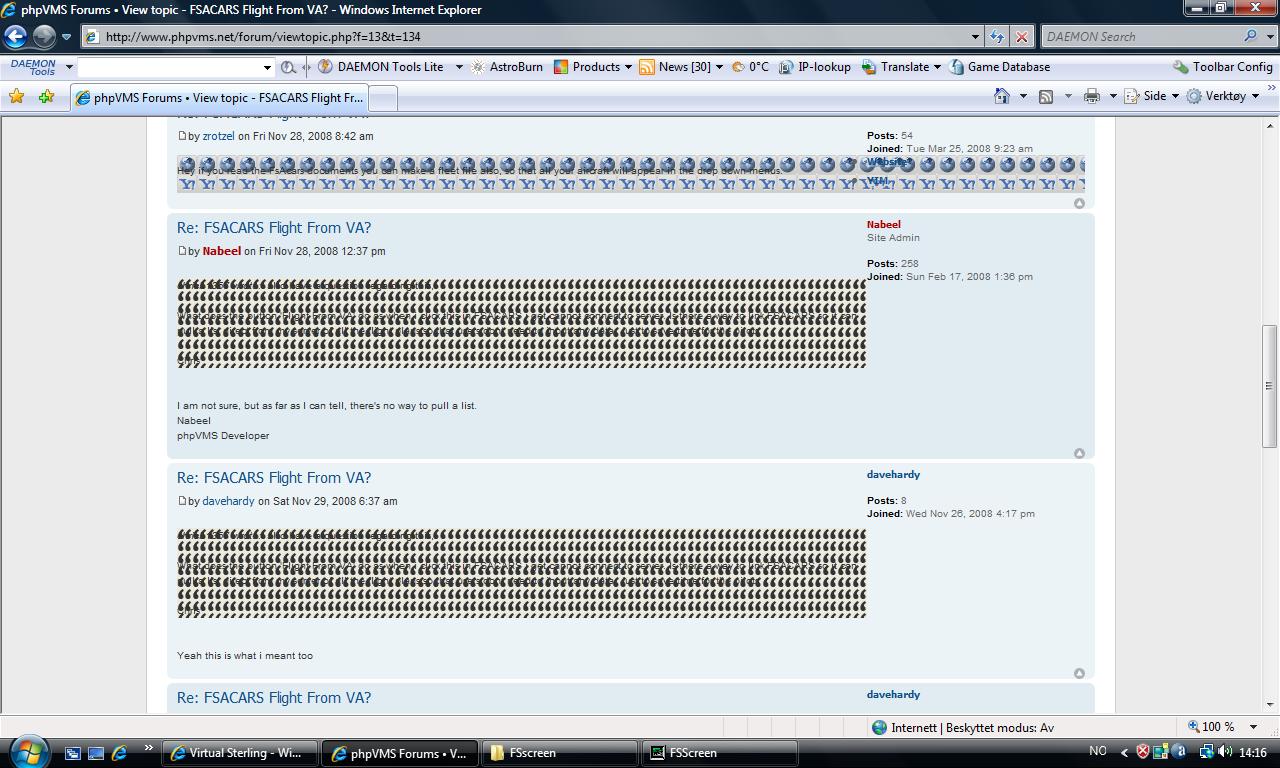1280x768 pixels.
Task: Jump to top from zrotzel's post arrow
Action: point(1079,204)
